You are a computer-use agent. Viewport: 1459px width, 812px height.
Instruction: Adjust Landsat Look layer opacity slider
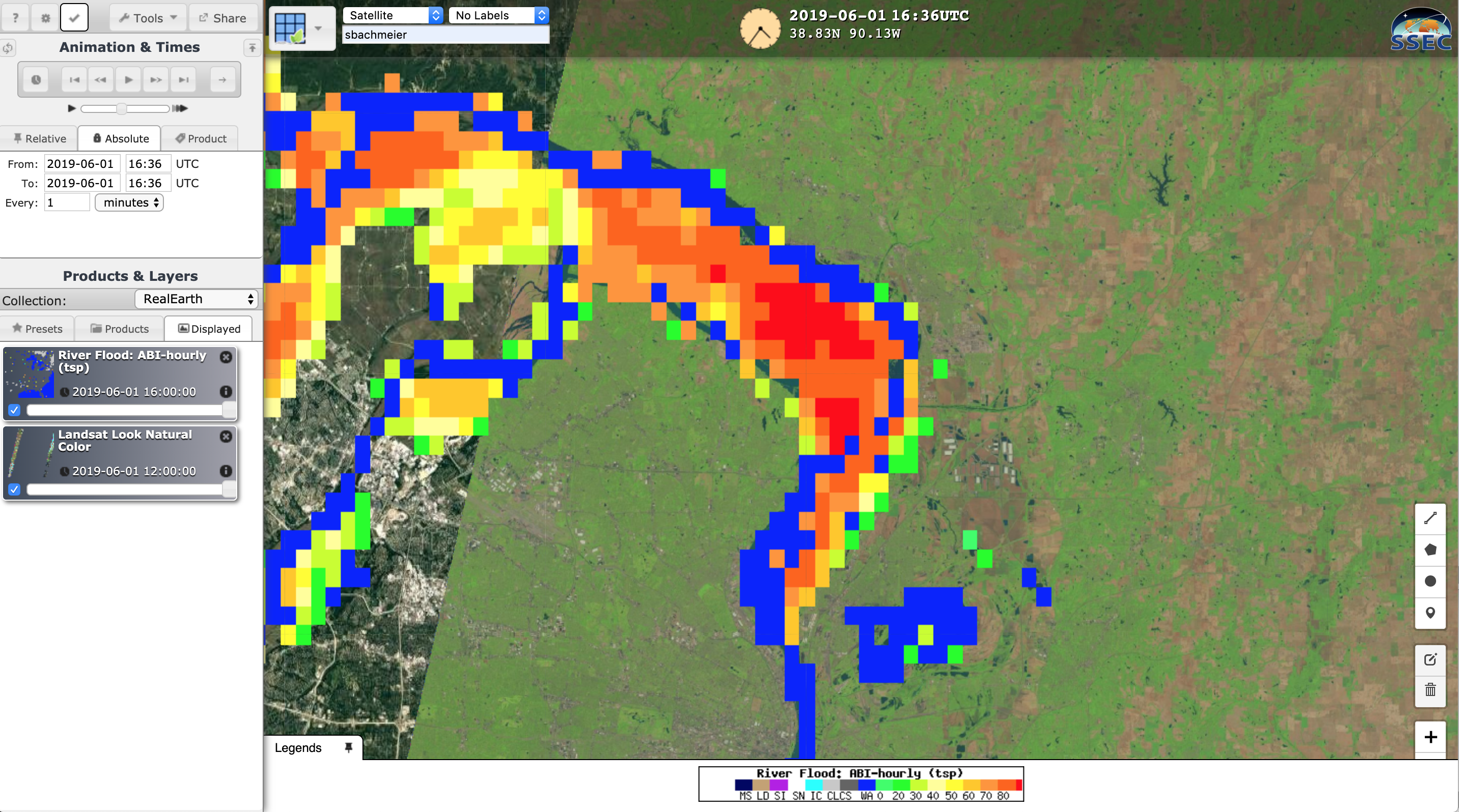131,489
